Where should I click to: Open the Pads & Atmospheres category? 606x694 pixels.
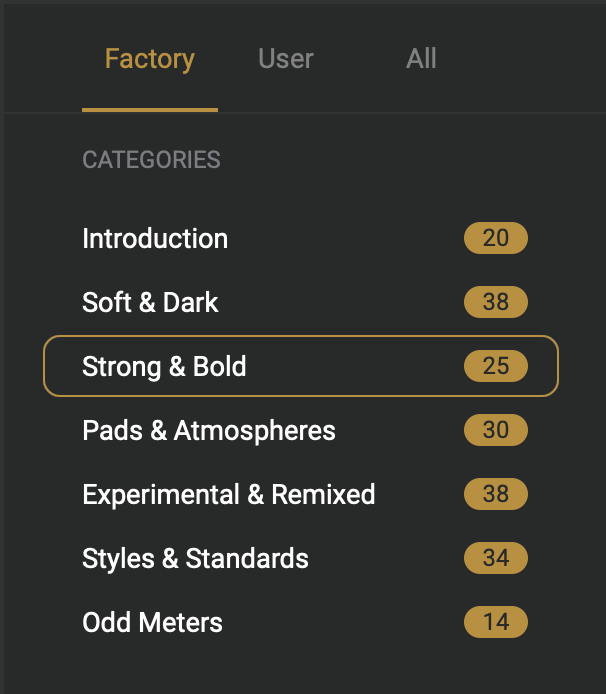[x=209, y=430]
